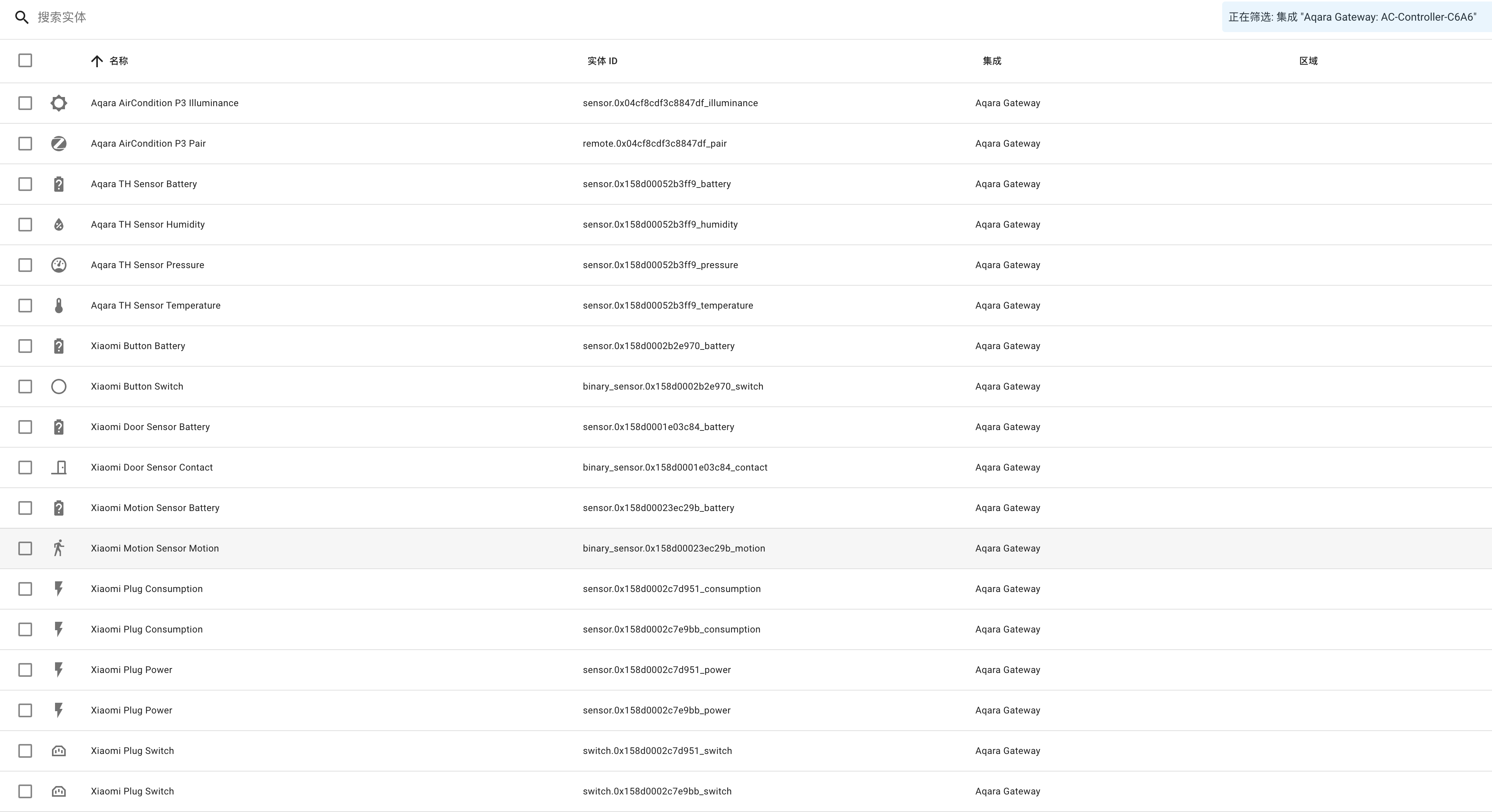The height and width of the screenshot is (812, 1492).
Task: Click the battery icon for Xiaomi Button Battery
Action: click(x=58, y=346)
